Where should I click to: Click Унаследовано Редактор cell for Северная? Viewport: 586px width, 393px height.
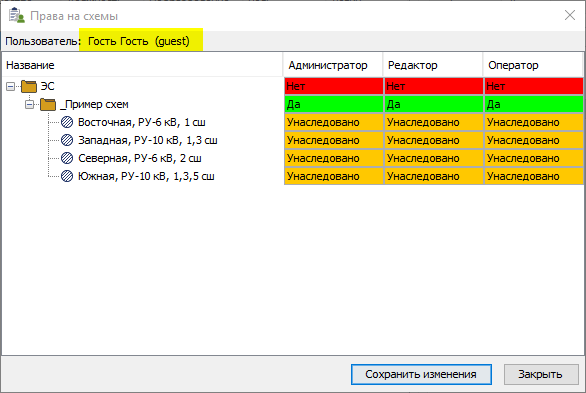pos(434,158)
